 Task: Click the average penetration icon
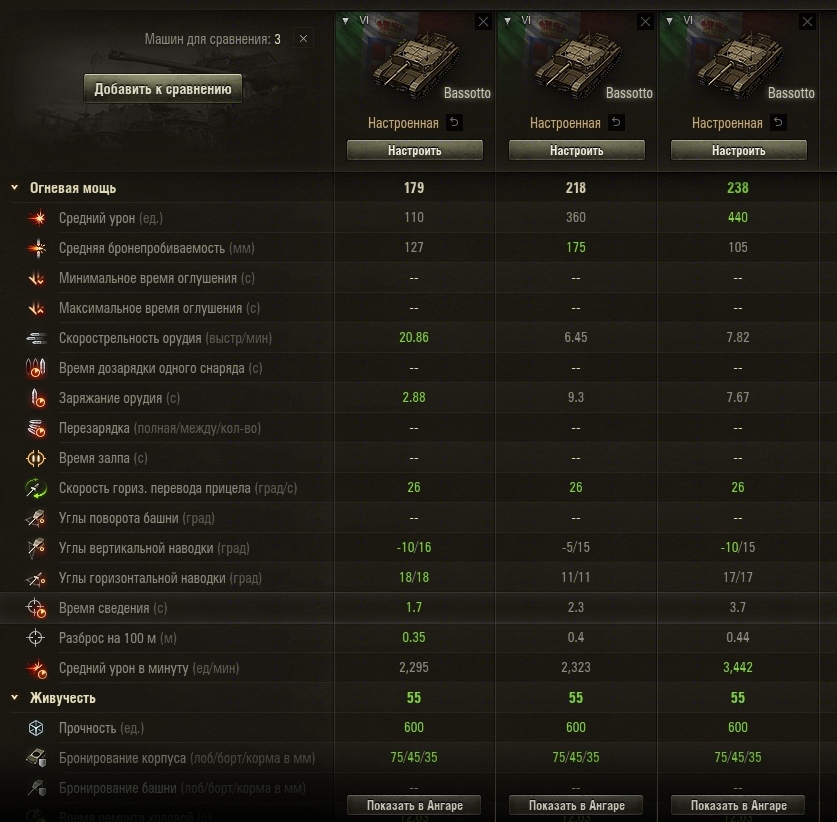click(x=37, y=248)
